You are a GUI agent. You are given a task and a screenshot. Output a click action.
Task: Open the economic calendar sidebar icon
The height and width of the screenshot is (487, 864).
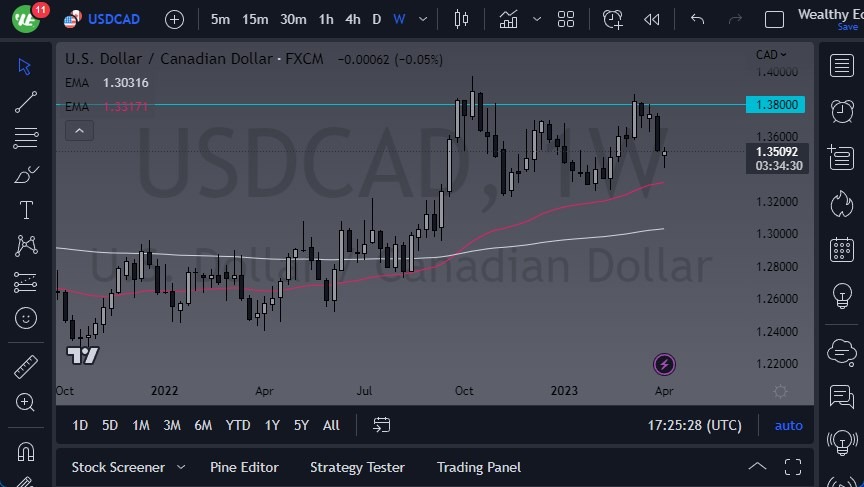(x=841, y=249)
